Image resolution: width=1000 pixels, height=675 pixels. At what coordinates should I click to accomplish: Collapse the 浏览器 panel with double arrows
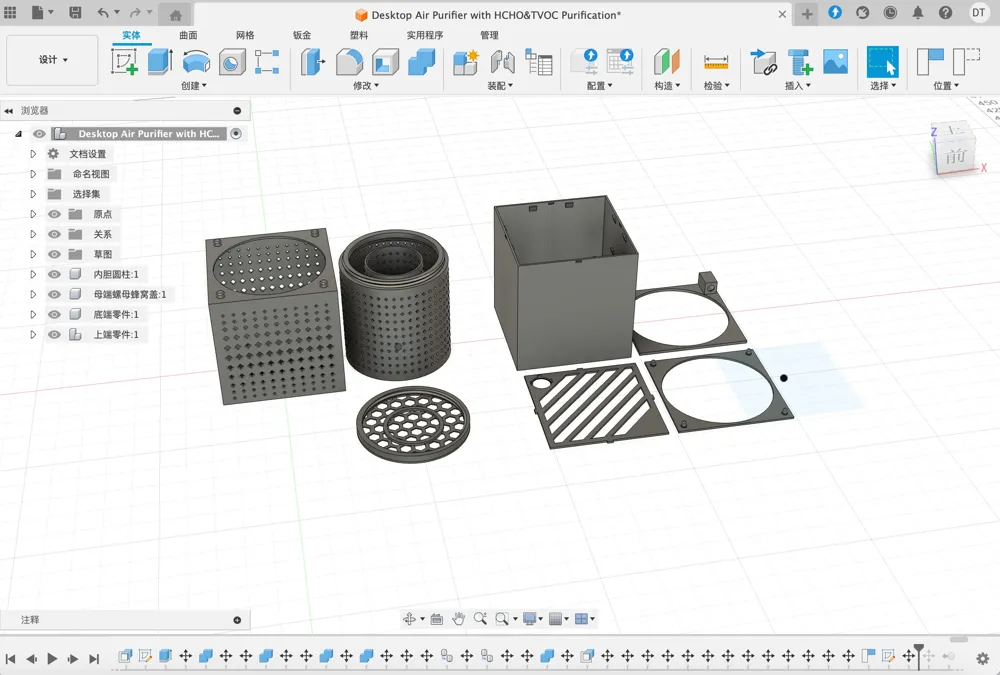coord(8,111)
